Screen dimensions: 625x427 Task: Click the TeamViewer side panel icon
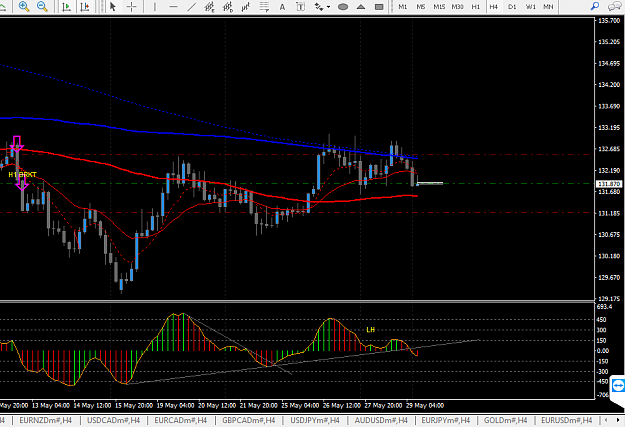(x=618, y=386)
